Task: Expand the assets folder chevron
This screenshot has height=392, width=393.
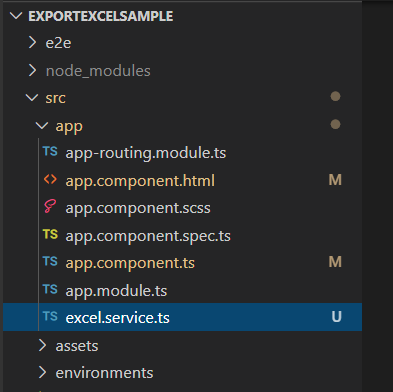Action: click(x=42, y=345)
